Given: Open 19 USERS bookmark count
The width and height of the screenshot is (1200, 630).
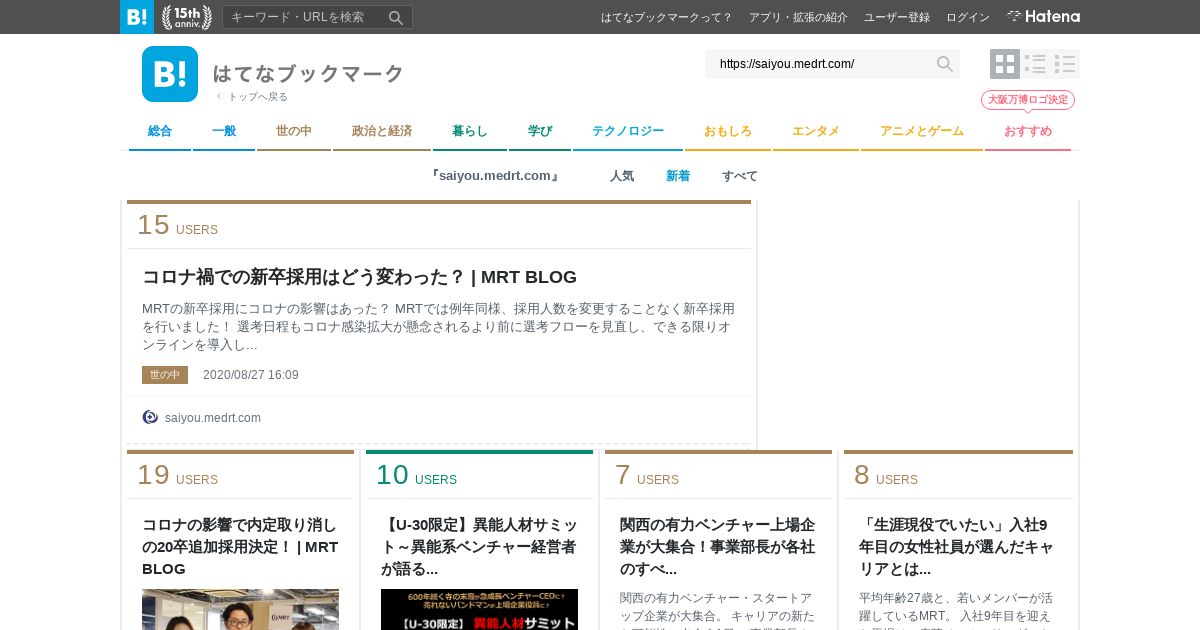Looking at the screenshot, I should [x=177, y=475].
